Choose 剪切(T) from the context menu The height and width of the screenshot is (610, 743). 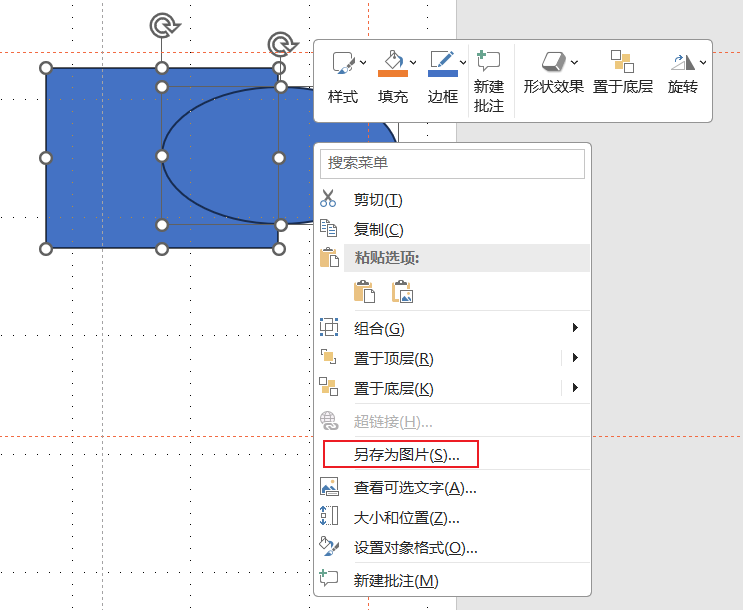tap(452, 200)
